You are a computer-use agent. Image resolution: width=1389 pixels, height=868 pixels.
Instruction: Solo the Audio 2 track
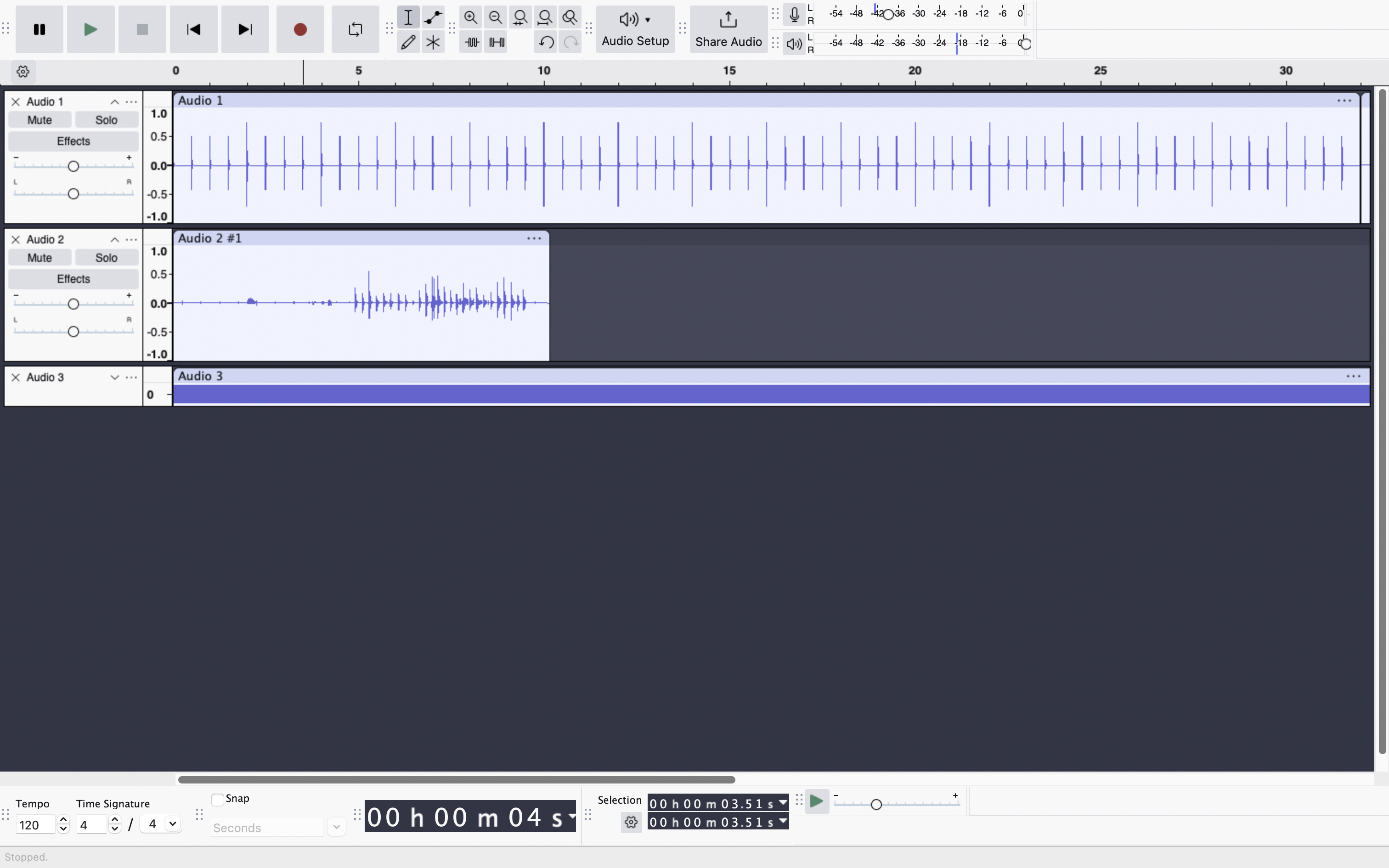tap(106, 258)
